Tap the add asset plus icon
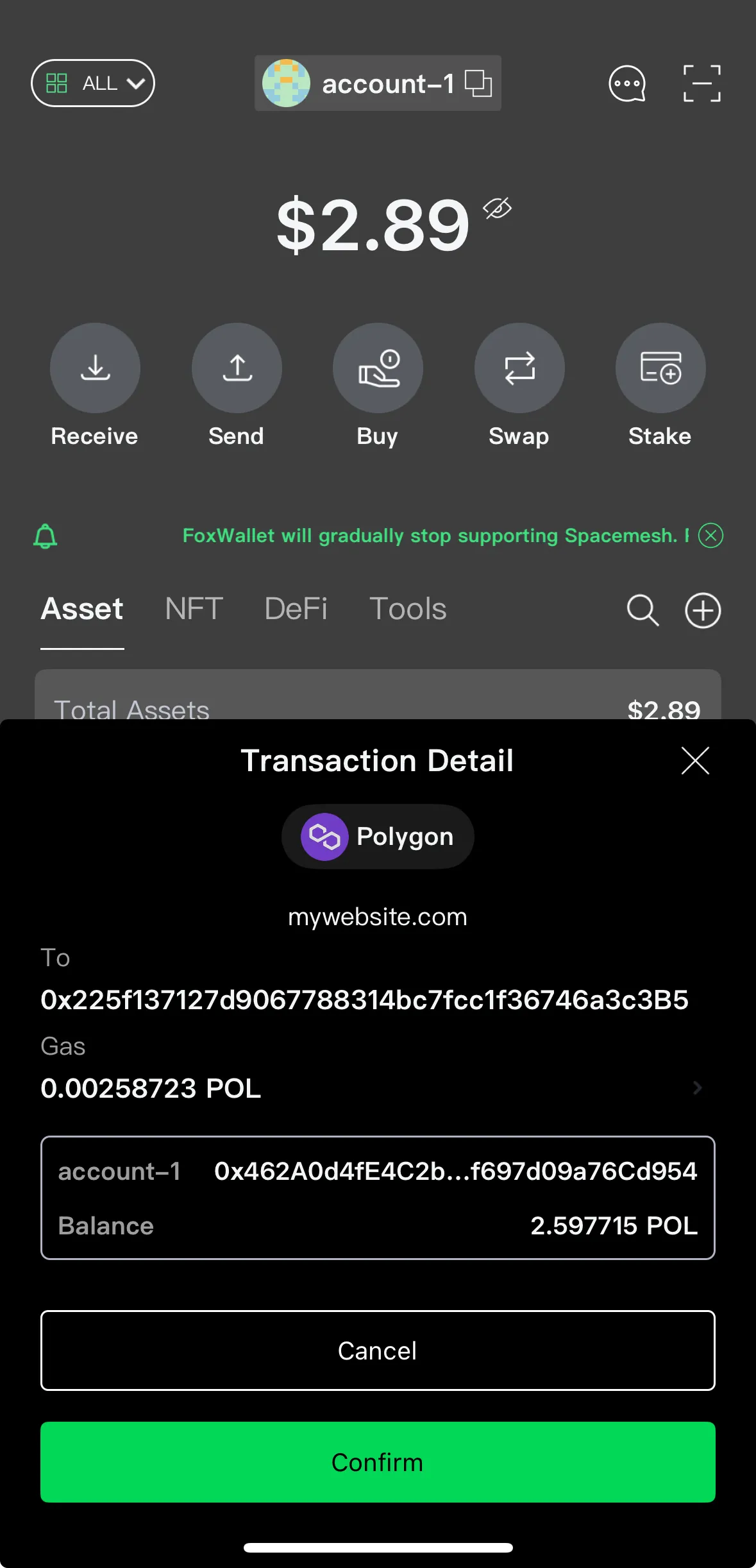 (x=703, y=609)
